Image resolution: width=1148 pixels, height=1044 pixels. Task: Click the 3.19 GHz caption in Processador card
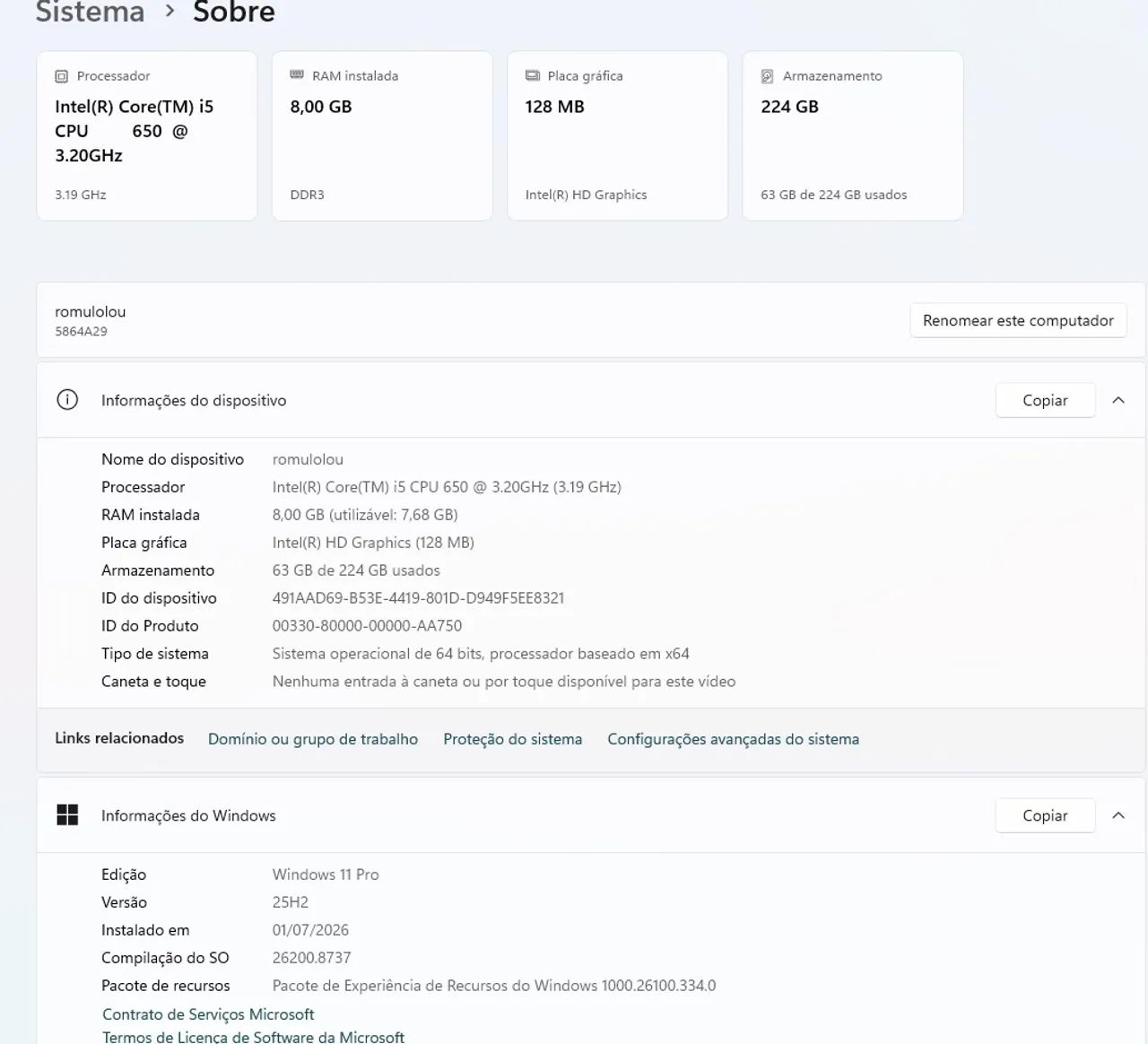tap(80, 195)
